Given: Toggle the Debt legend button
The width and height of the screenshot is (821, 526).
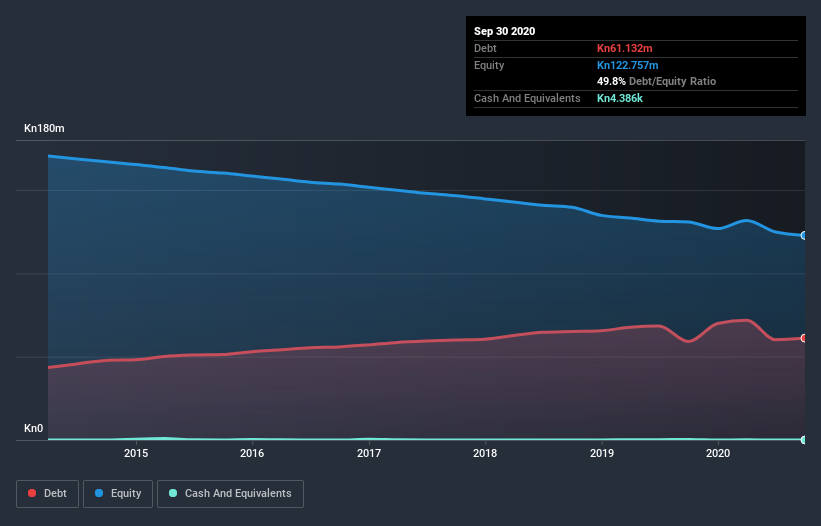Looking at the screenshot, I should 47,494.
